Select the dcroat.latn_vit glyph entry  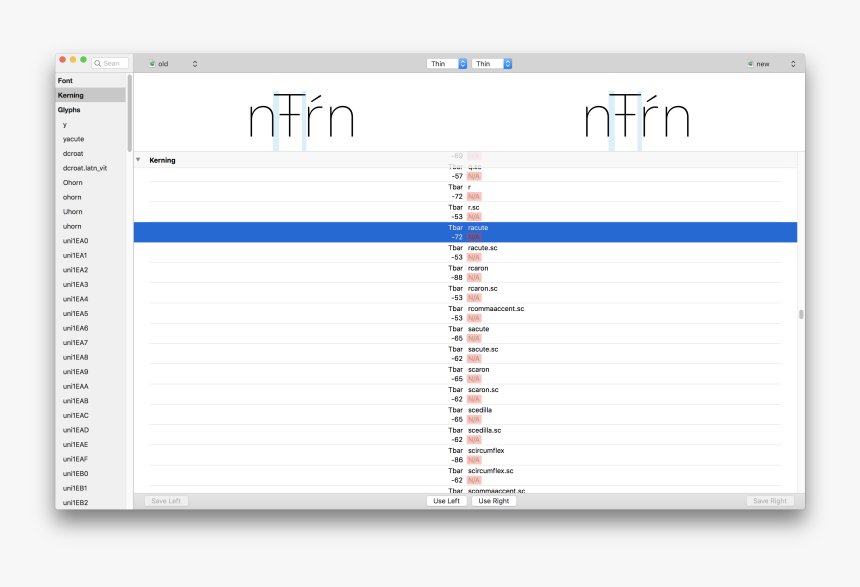[x=85, y=168]
